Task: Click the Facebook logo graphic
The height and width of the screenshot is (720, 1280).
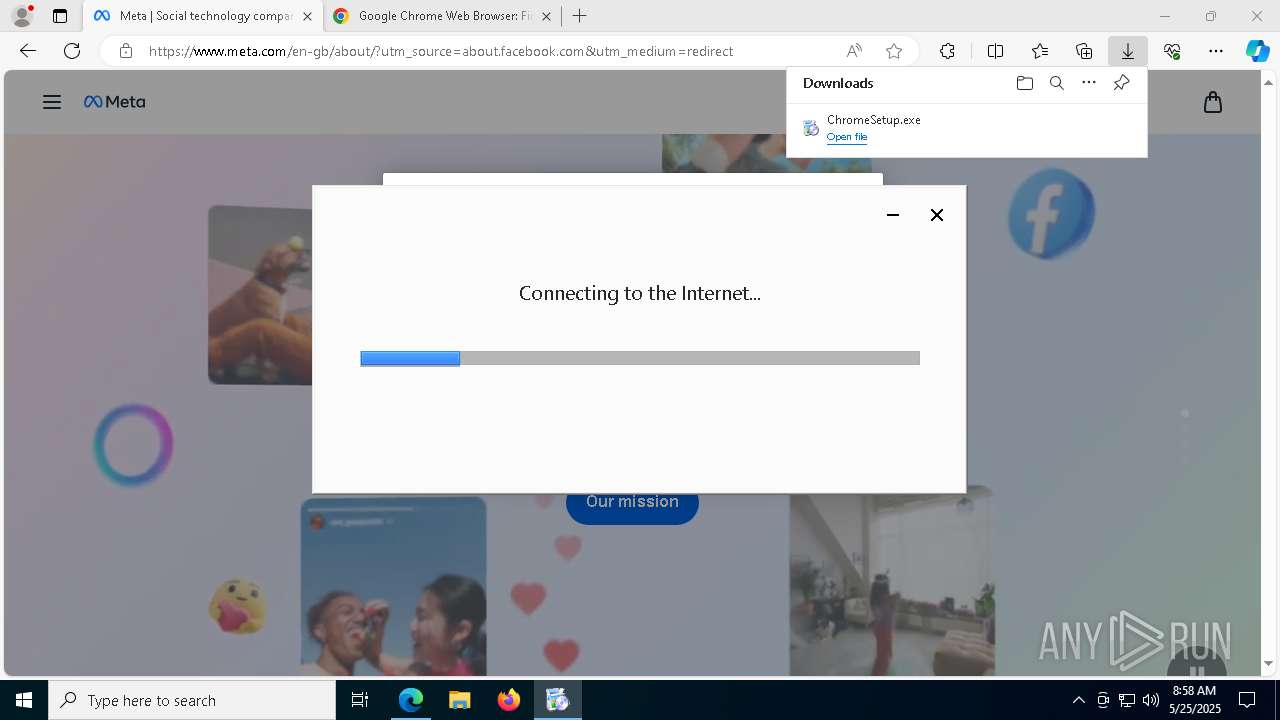Action: [1051, 214]
